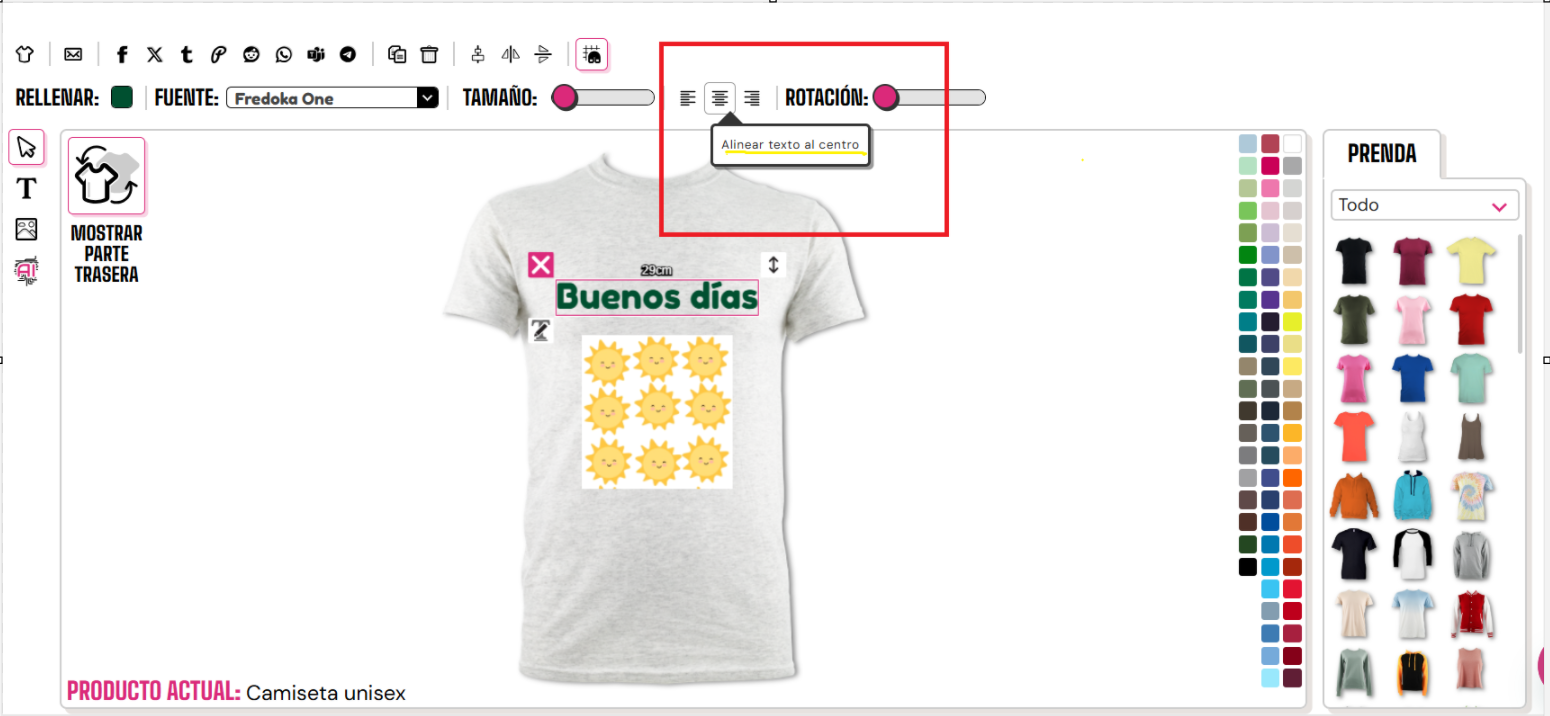The image size is (1550, 716).
Task: Click the Rotación slider handle
Action: (x=885, y=97)
